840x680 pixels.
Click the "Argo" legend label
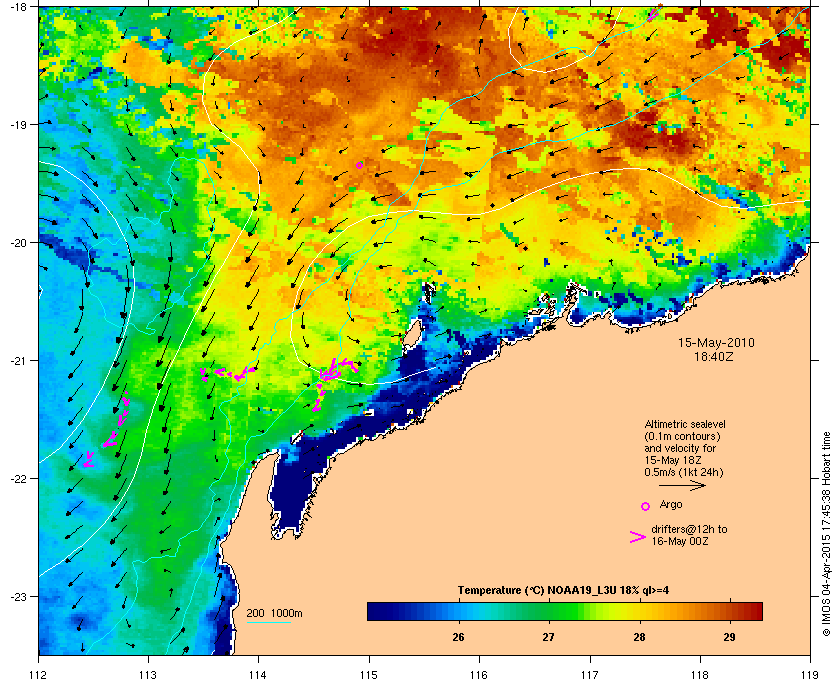click(x=671, y=504)
